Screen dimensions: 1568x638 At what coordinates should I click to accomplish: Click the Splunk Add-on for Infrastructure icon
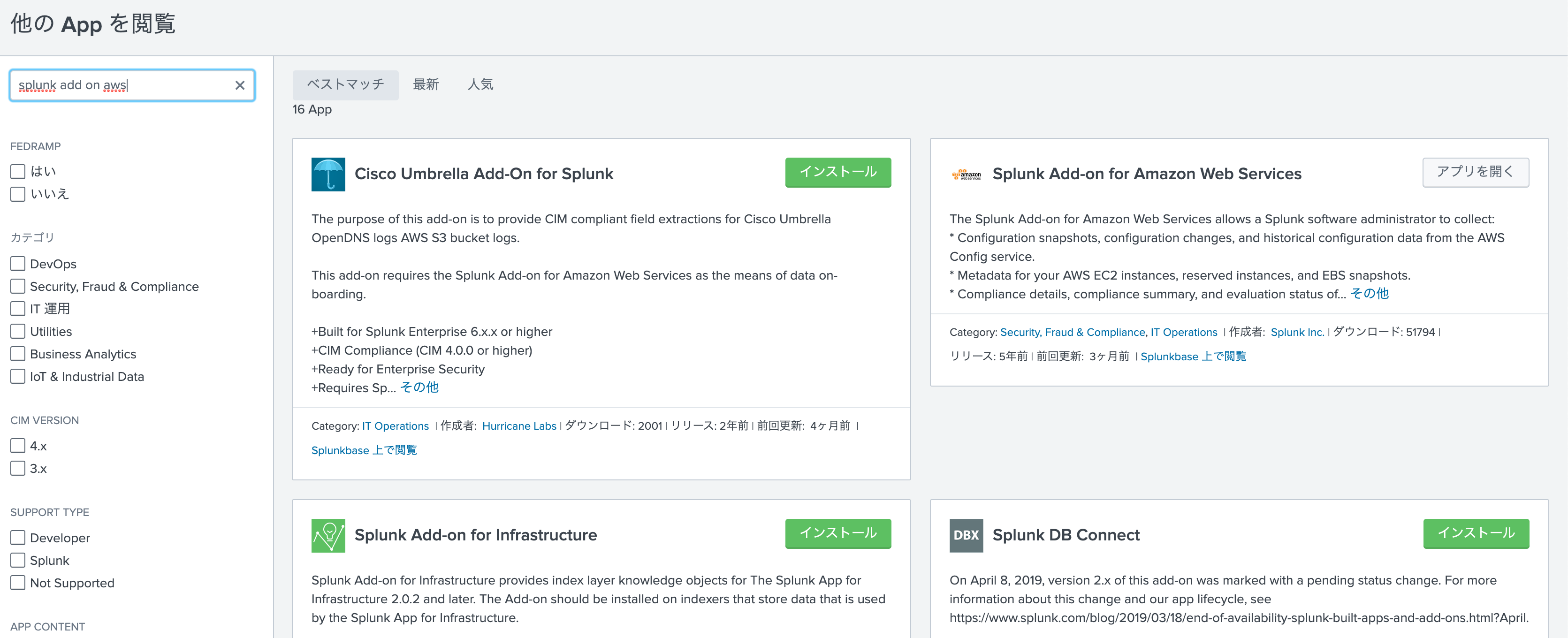point(328,535)
